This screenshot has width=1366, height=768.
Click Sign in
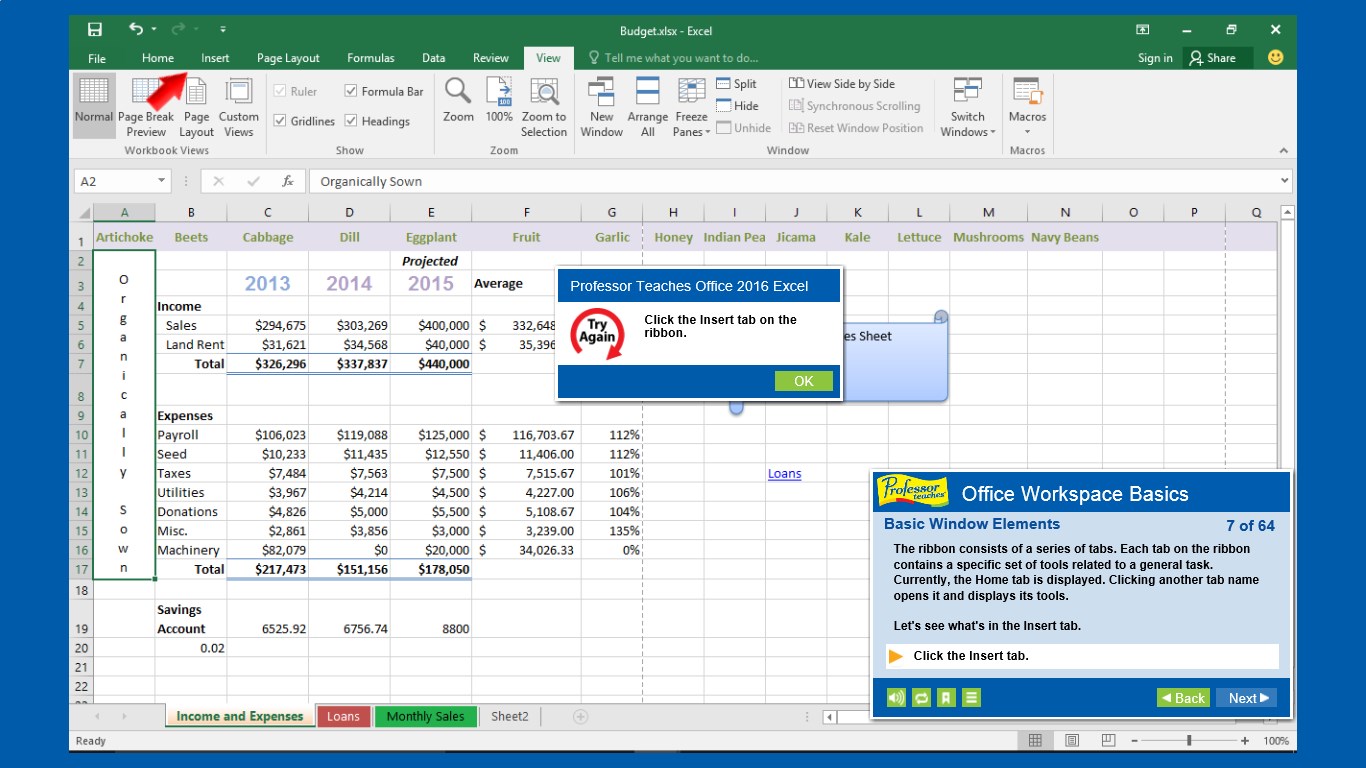[1155, 58]
